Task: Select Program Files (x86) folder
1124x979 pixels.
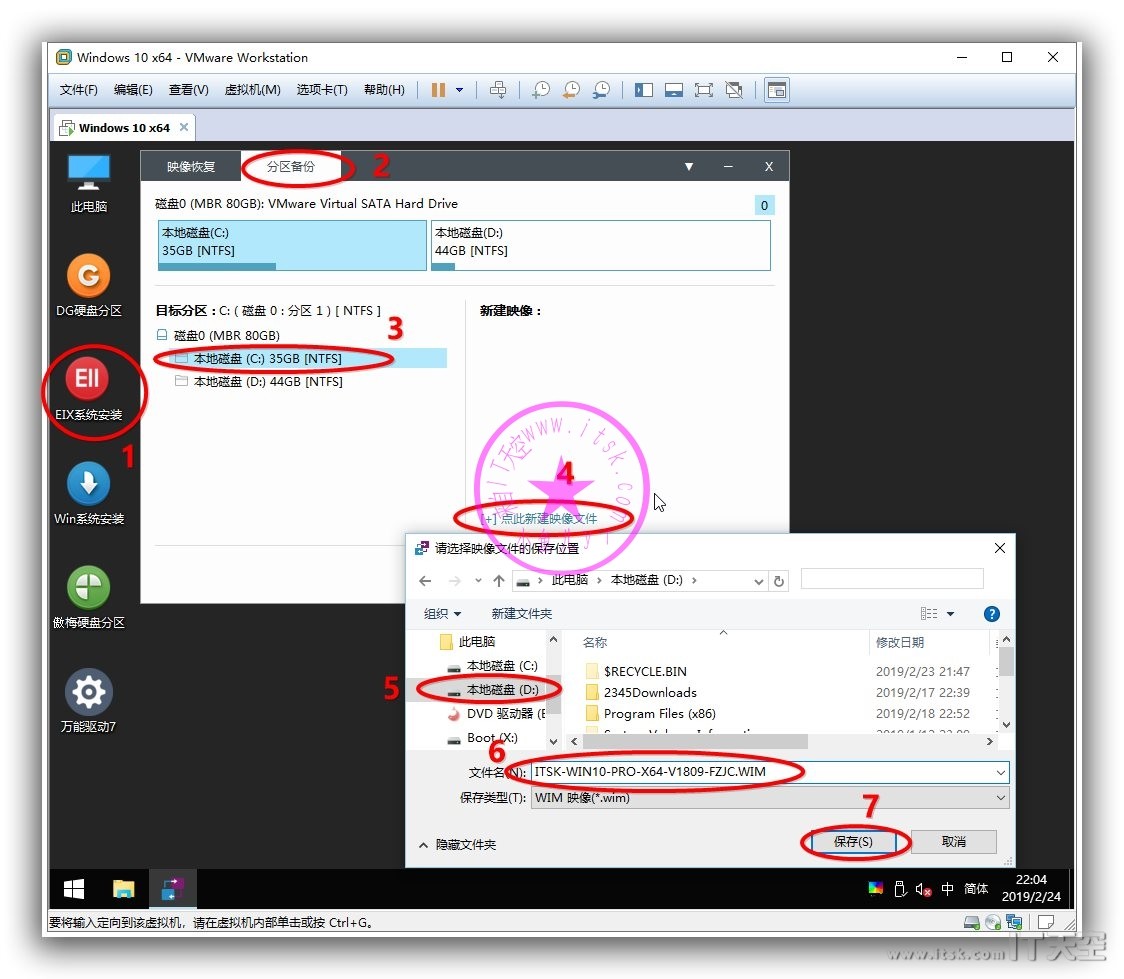Action: tap(651, 714)
